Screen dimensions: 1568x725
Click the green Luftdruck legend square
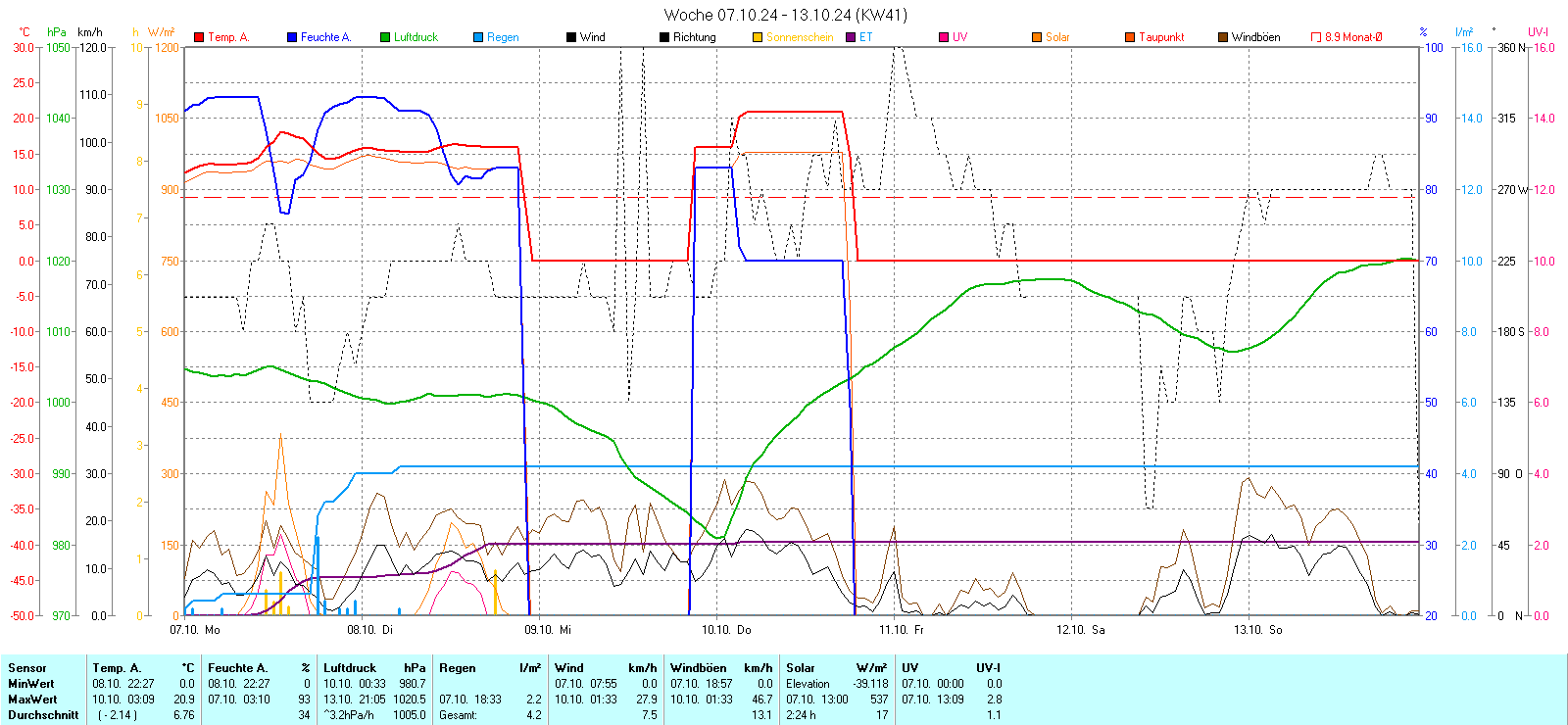(x=385, y=37)
